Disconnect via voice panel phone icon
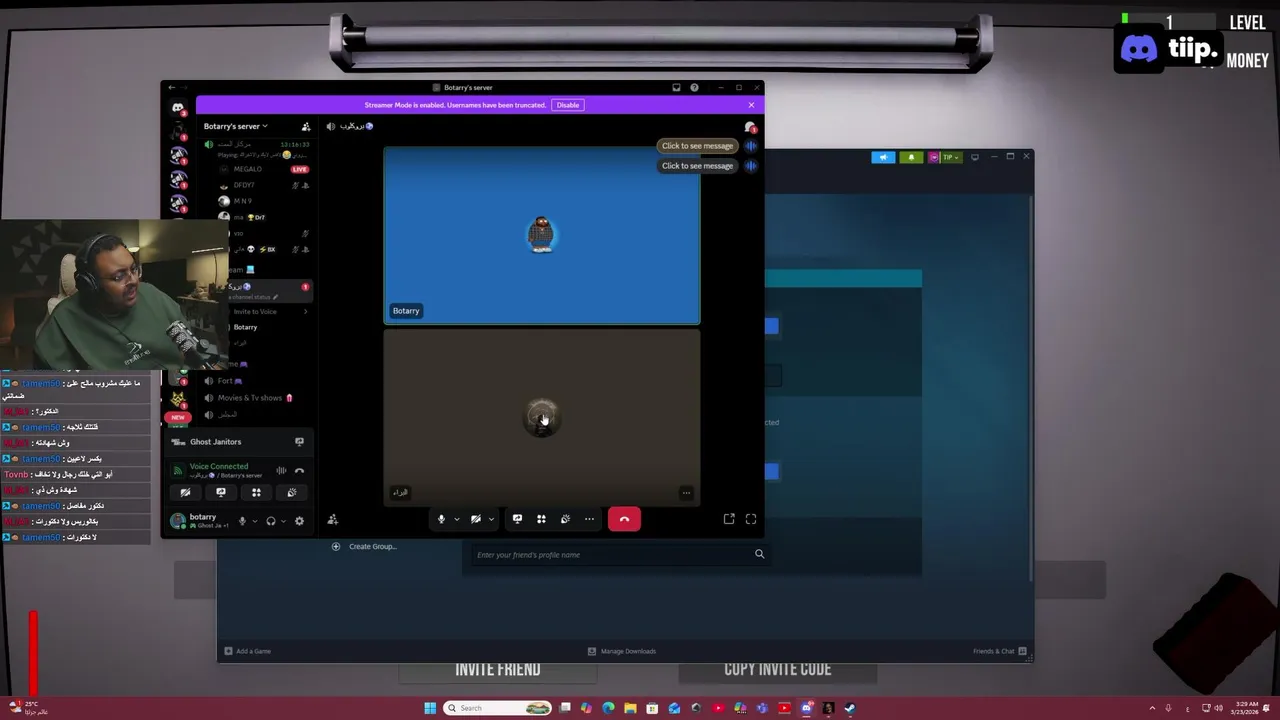 click(299, 470)
